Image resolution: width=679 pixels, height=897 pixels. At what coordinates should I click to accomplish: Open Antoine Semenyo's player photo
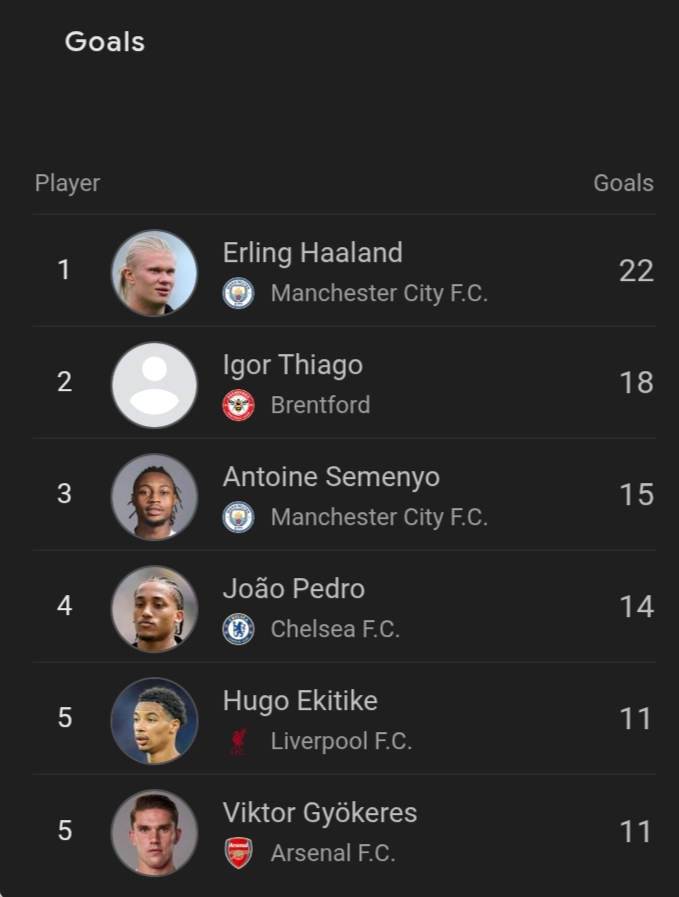tap(154, 497)
